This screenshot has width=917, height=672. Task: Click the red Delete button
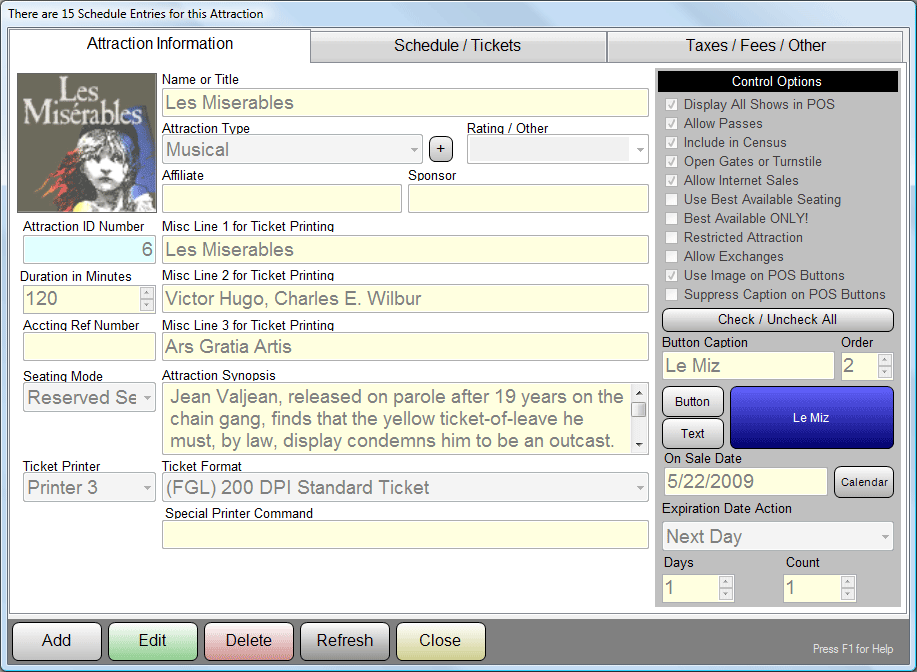249,640
